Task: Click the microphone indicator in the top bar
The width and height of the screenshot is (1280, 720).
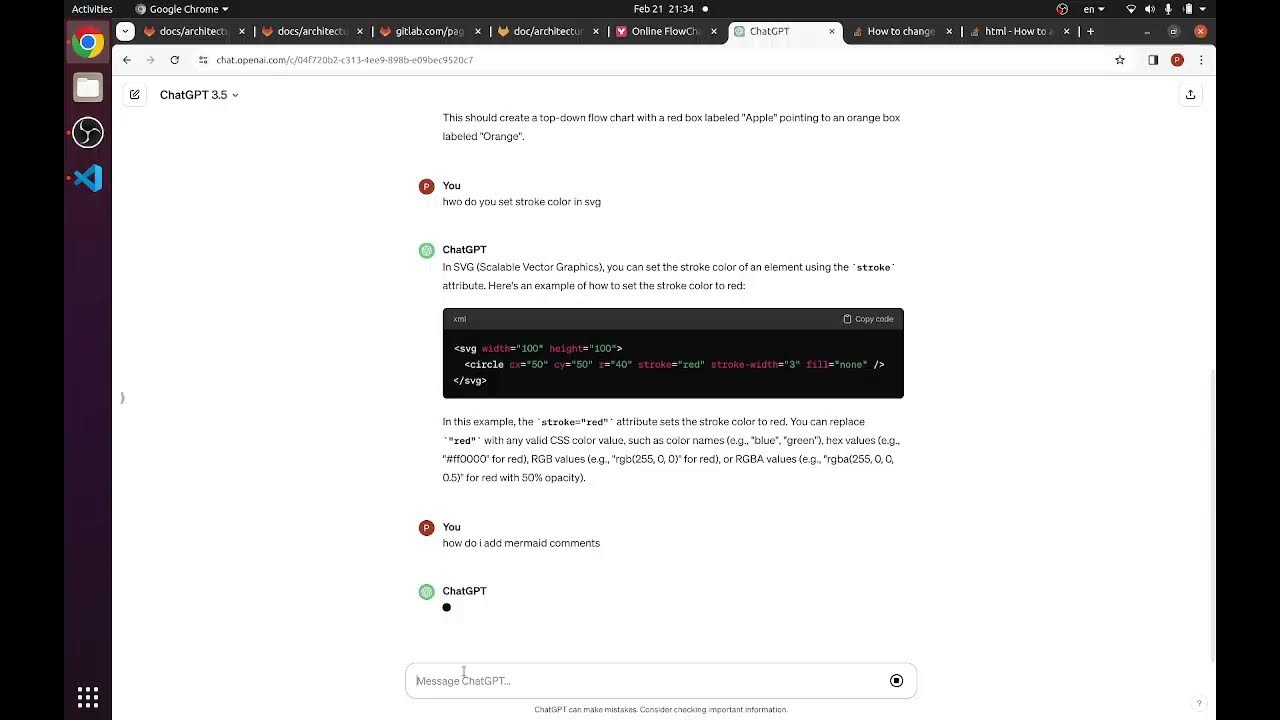Action: pos(1168,9)
